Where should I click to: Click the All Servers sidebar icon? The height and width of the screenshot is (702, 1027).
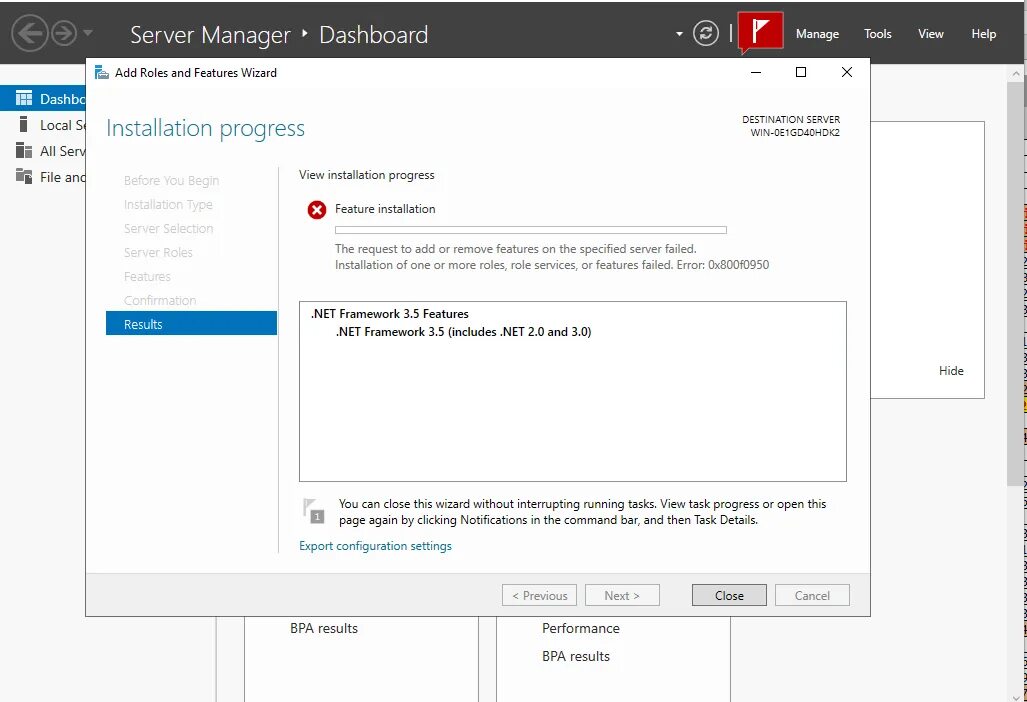click(24, 151)
